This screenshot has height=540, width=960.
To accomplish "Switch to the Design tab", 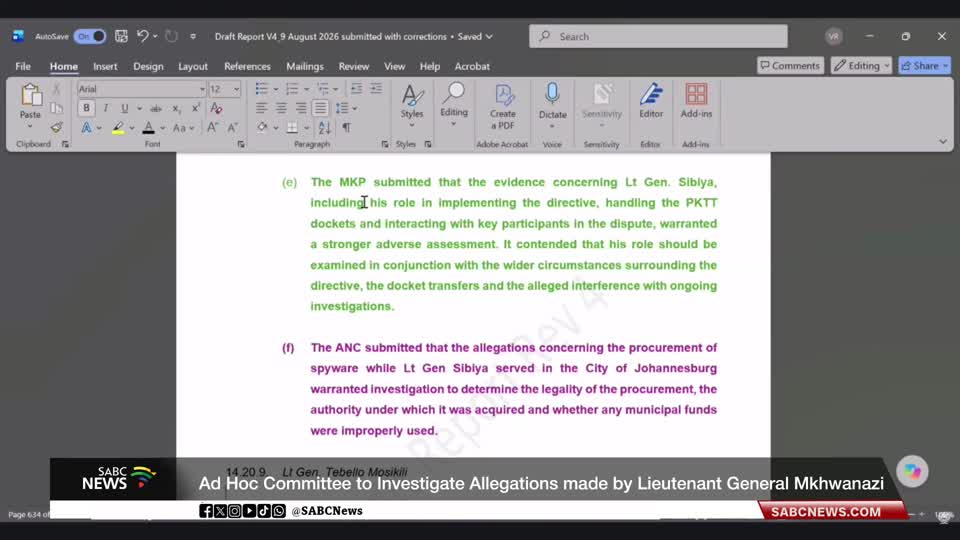I will pyautogui.click(x=148, y=66).
